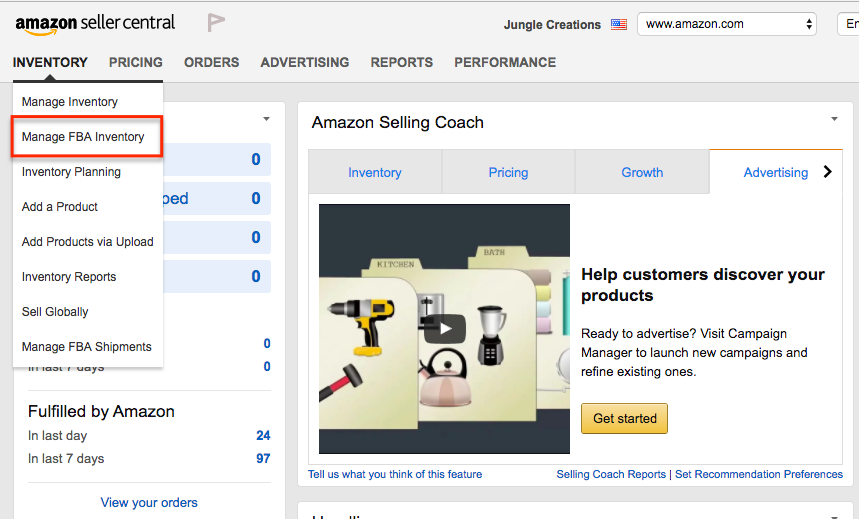Screen dimensions: 859x519
Task: Click the flag icon beside the logo
Action: tap(215, 22)
